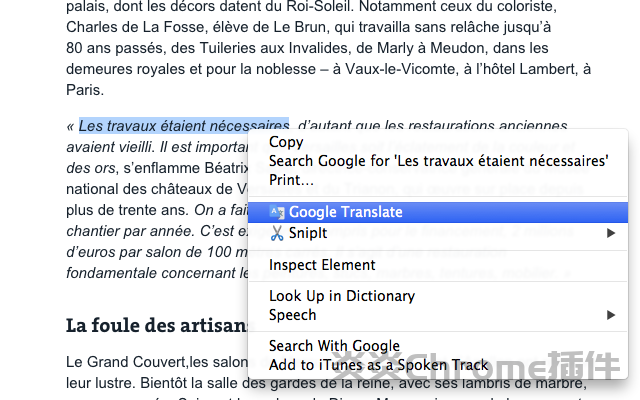Click the SnipIt scissors icon
Screen dimensions: 640x400
tap(277, 233)
